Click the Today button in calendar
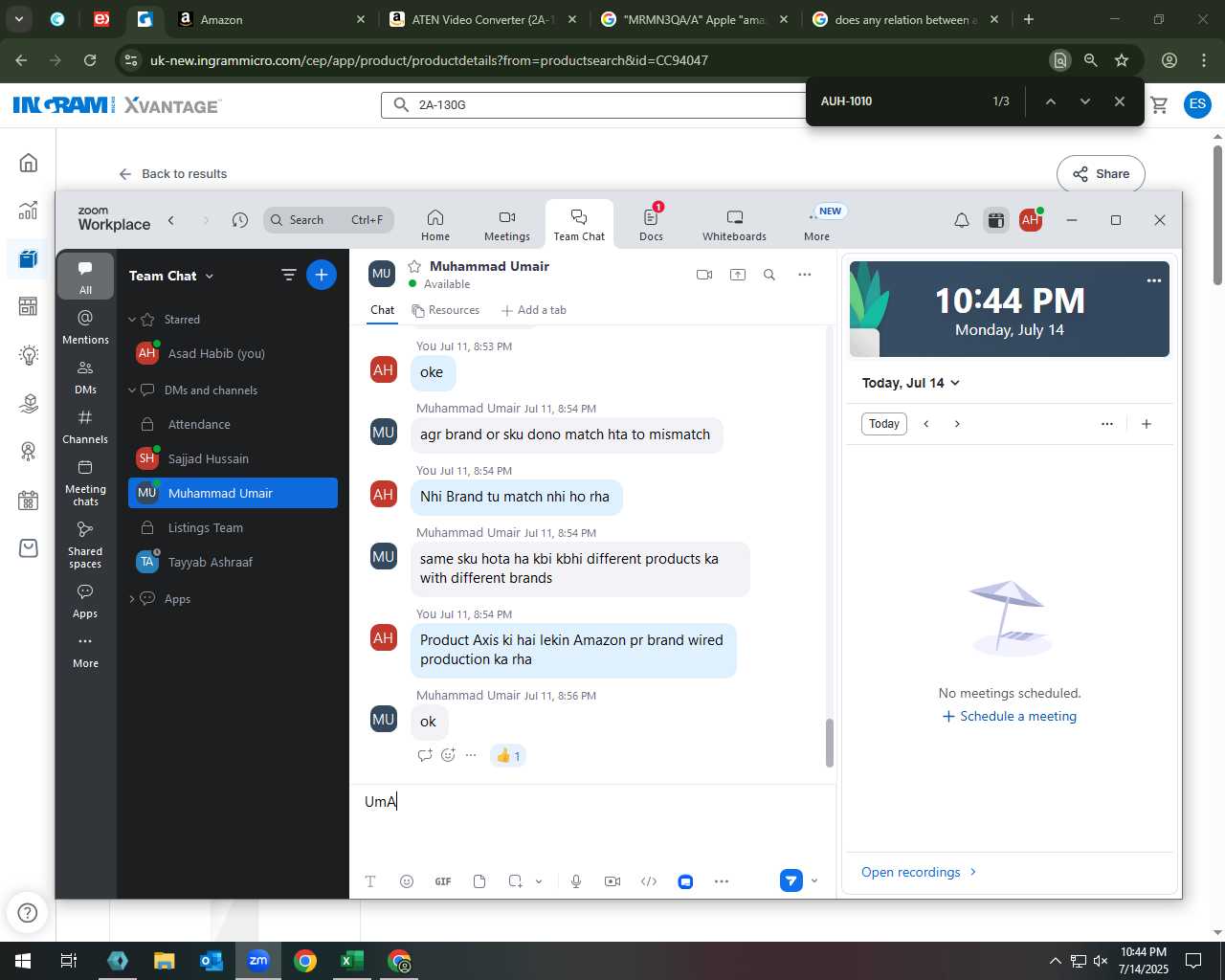This screenshot has width=1225, height=980. 884,424
